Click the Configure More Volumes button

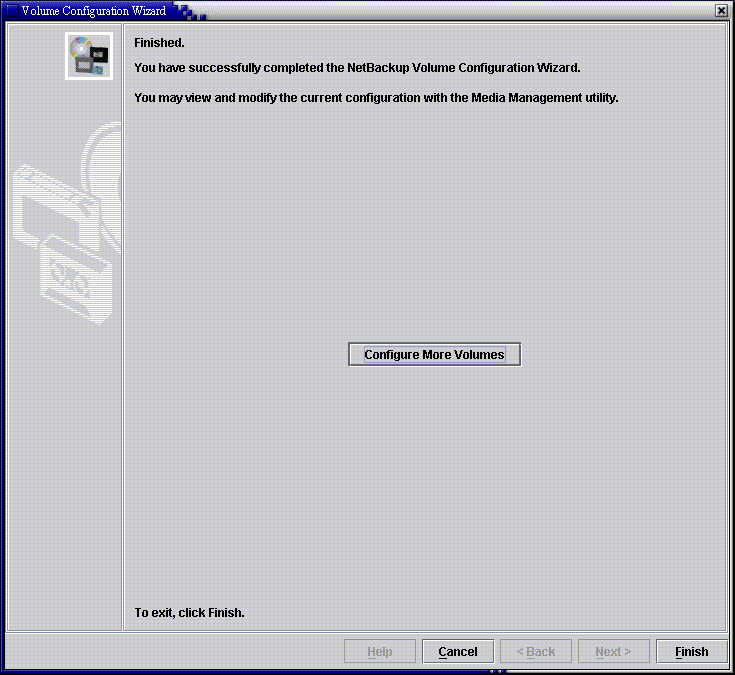(434, 354)
